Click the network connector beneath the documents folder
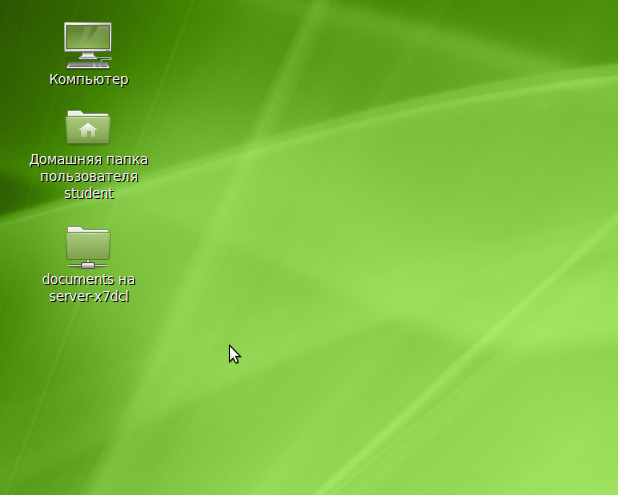This screenshot has width=618, height=495. click(88, 264)
